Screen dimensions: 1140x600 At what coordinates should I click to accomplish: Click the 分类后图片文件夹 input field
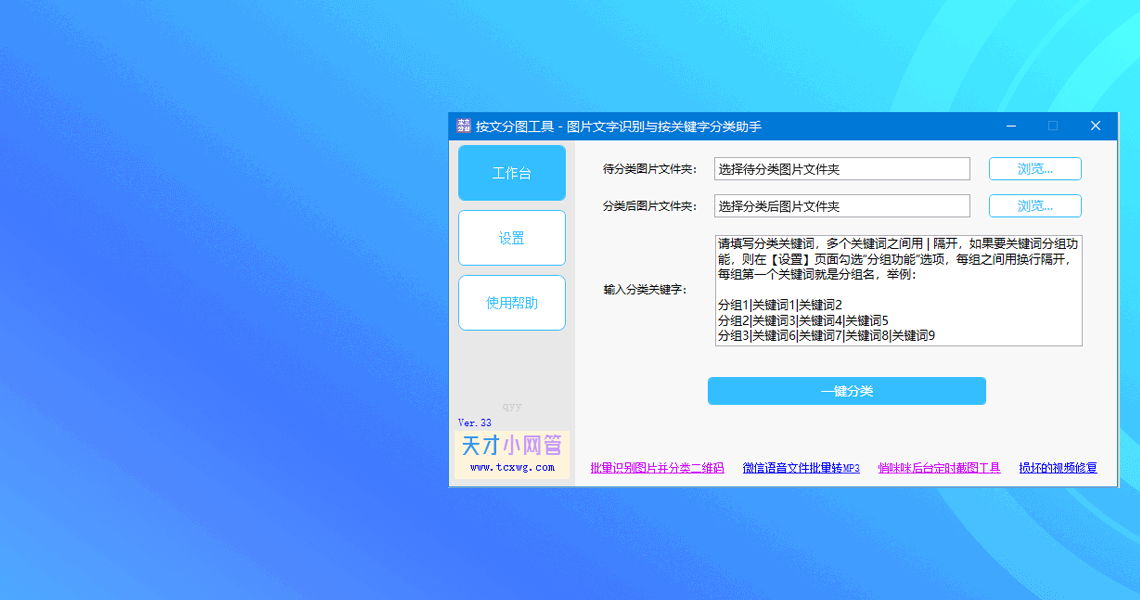click(840, 205)
